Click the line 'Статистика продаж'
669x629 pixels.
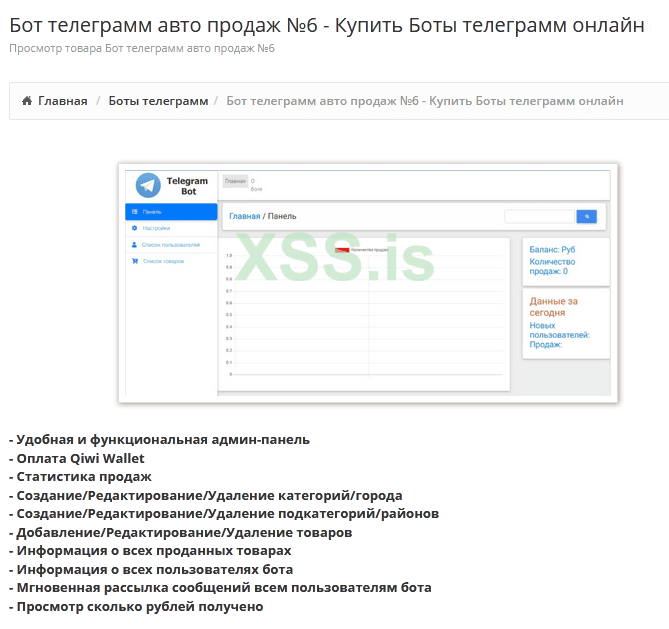80,477
